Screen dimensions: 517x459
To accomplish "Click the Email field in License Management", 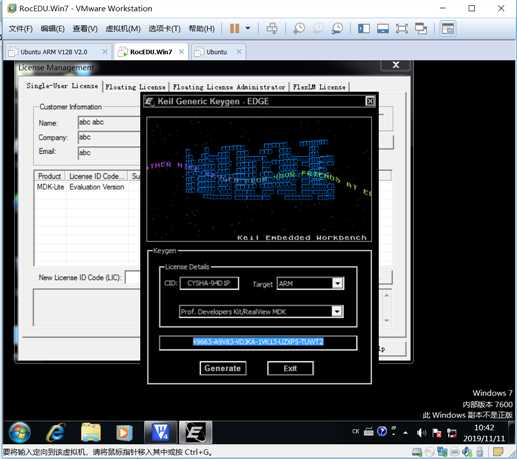I will coord(109,153).
